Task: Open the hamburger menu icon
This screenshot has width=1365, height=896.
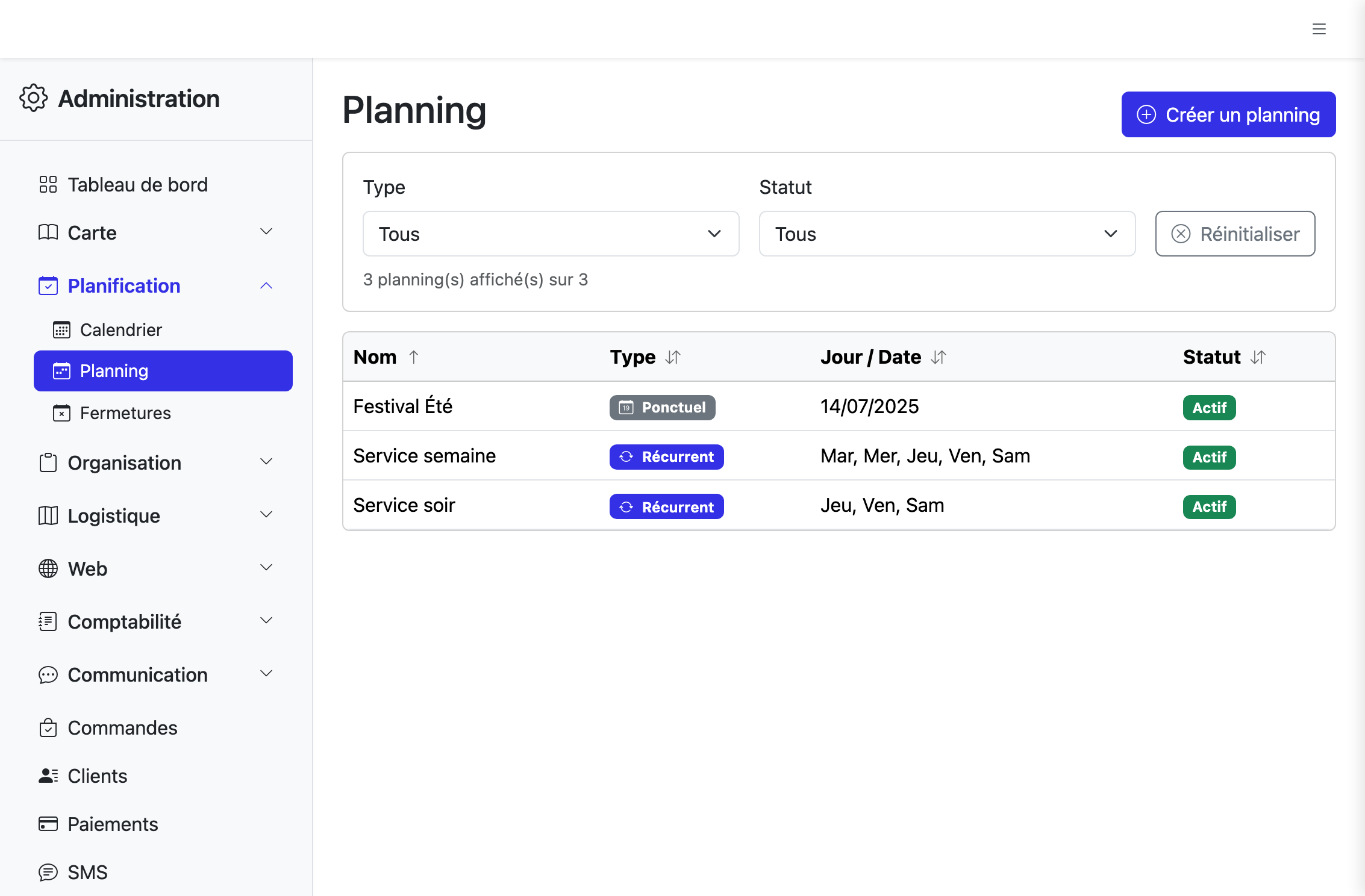Action: [1319, 29]
